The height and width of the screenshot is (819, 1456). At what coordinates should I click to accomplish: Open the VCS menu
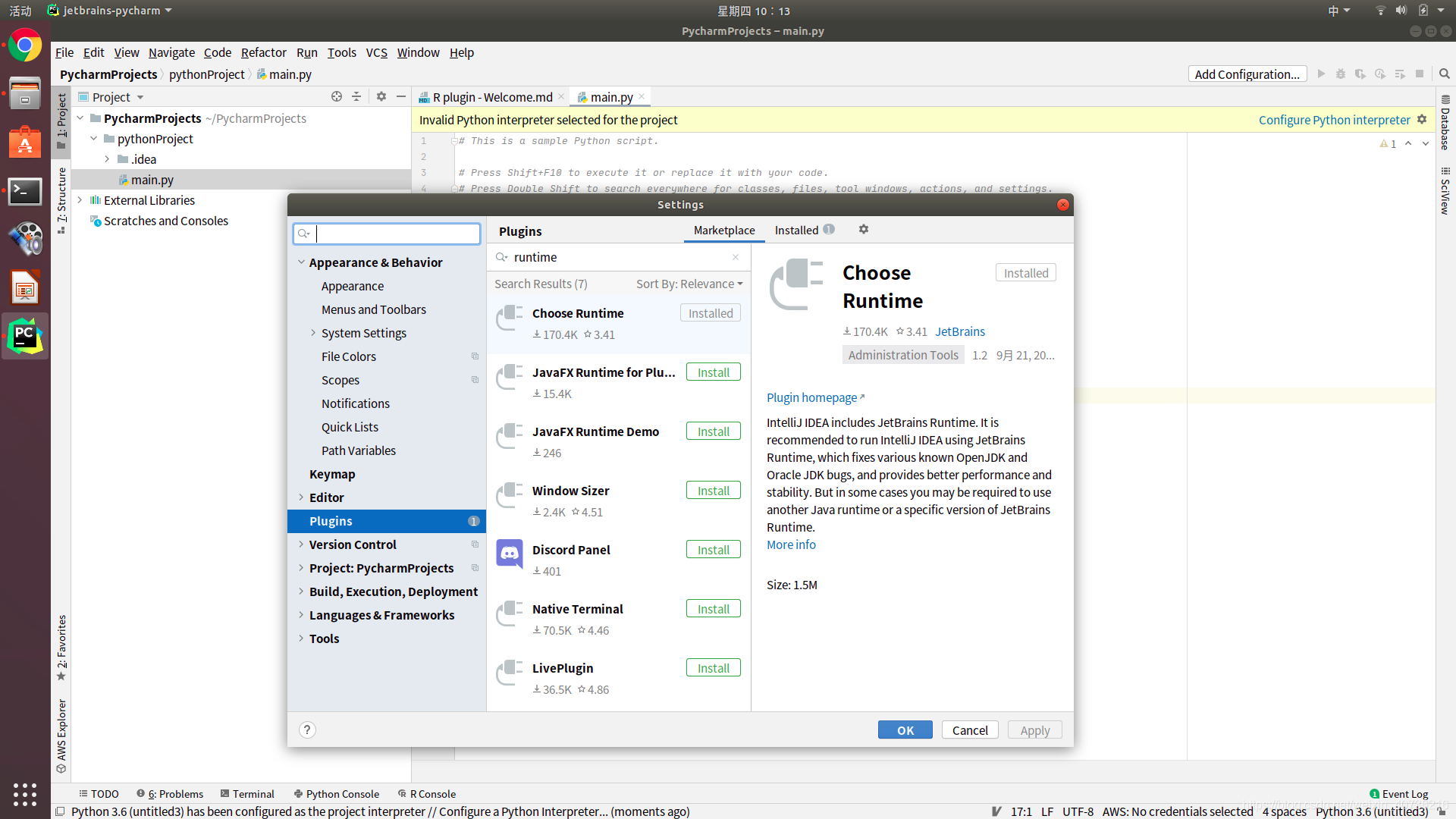coord(376,52)
